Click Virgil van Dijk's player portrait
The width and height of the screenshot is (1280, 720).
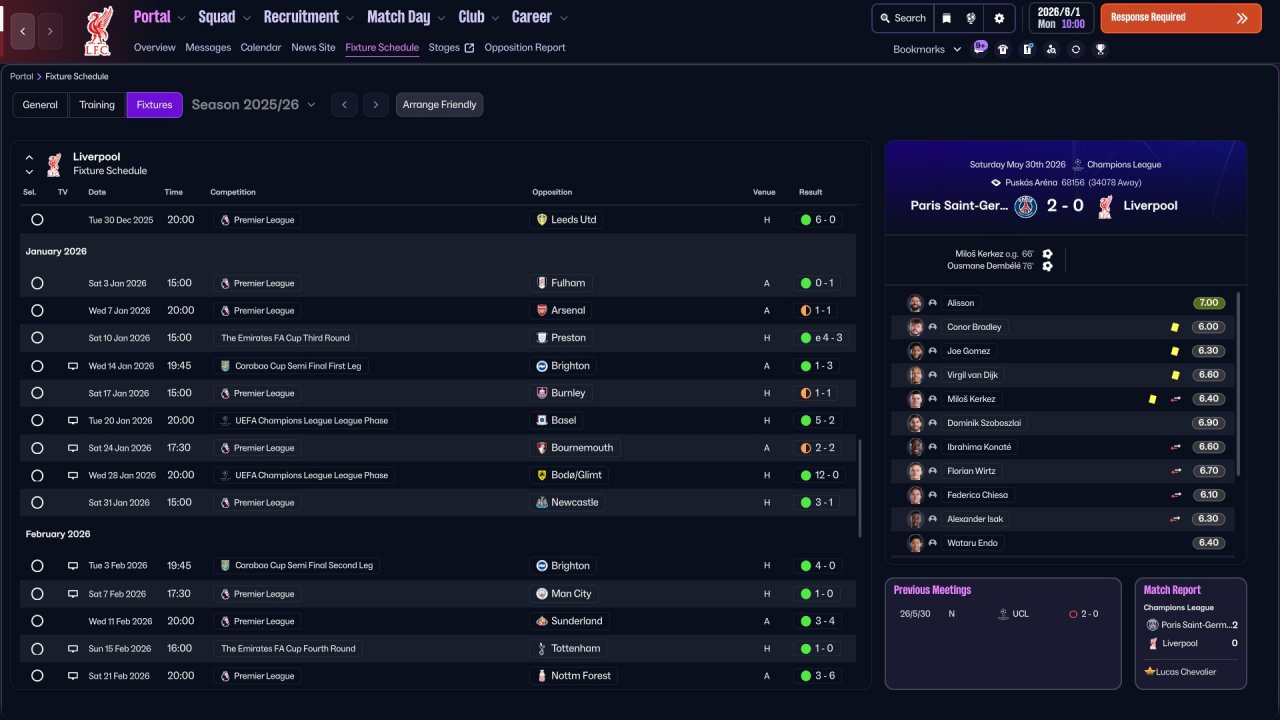click(x=915, y=375)
